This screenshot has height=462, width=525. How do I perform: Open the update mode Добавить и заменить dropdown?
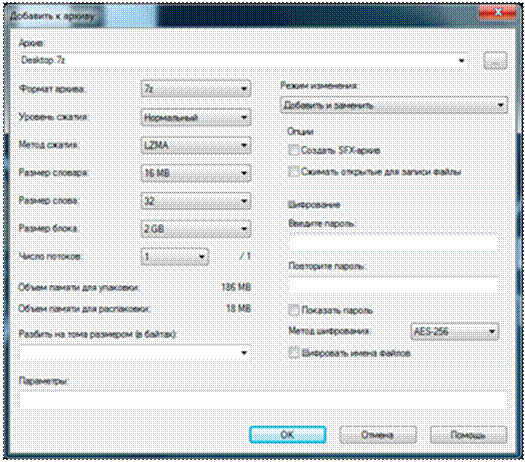point(394,105)
